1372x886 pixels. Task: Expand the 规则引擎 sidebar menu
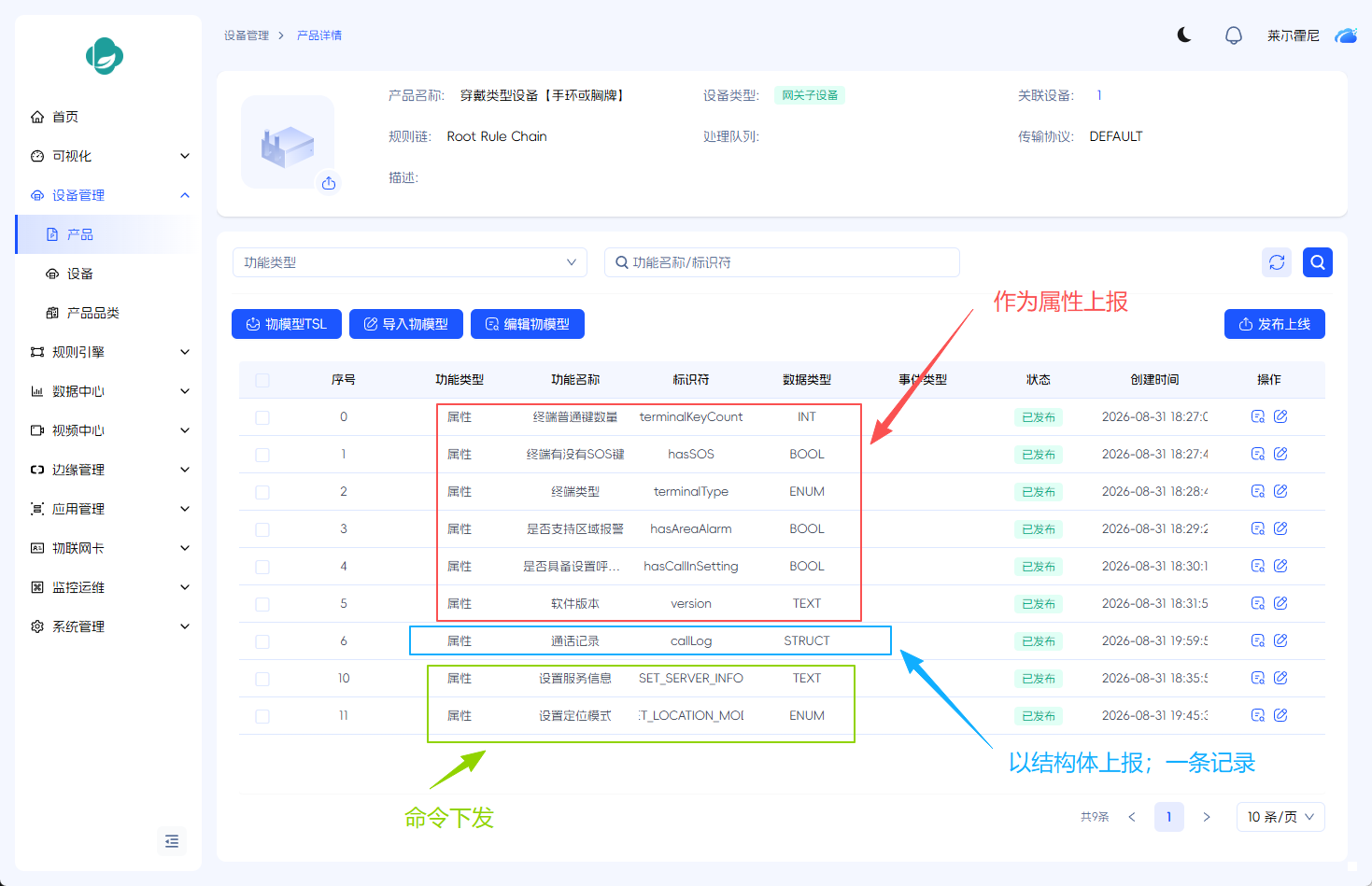[x=108, y=352]
